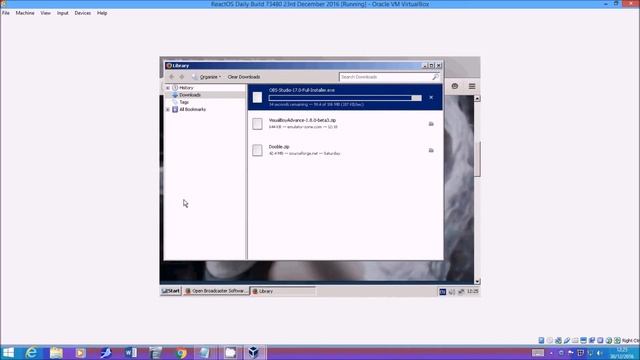The height and width of the screenshot is (360, 640).
Task: Show hidden host tray icons arrow
Action: coord(551,353)
